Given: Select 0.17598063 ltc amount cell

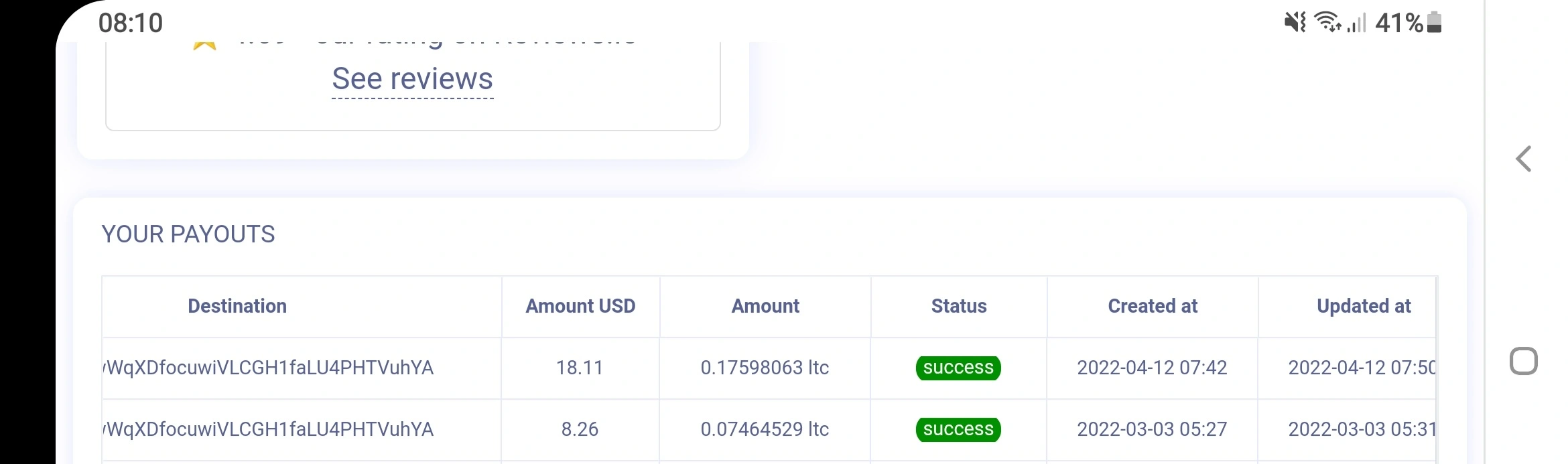Looking at the screenshot, I should (x=765, y=368).
